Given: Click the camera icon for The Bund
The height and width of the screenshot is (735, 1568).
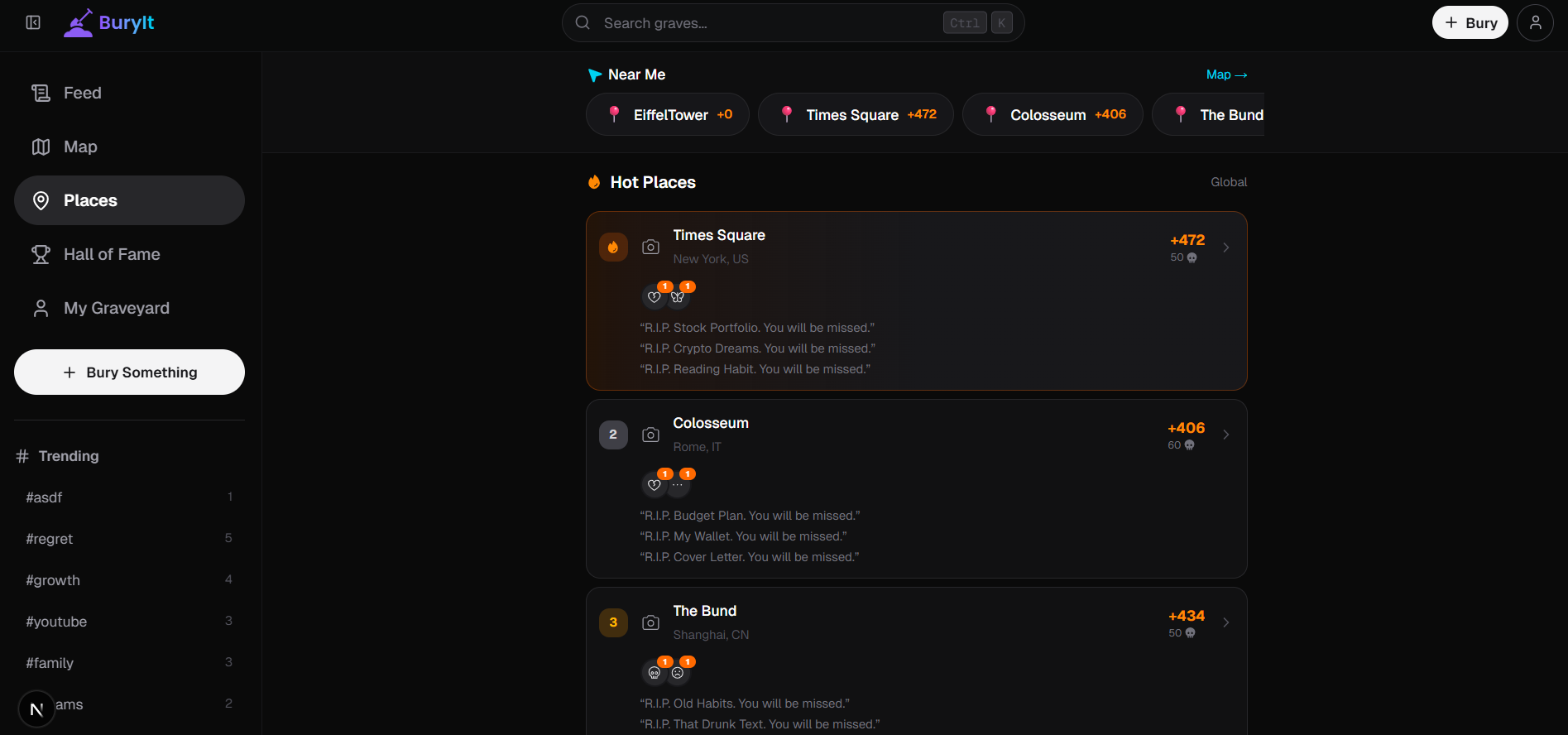Looking at the screenshot, I should [x=651, y=622].
